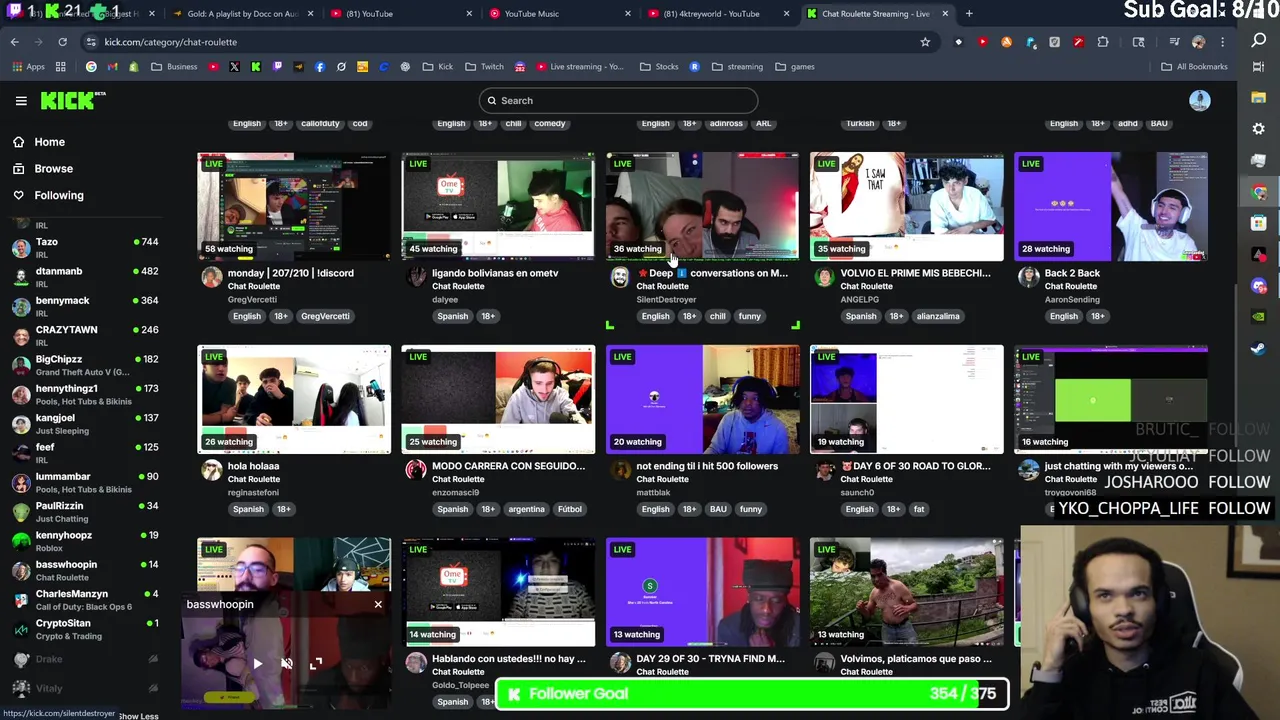Open the Twitch bookmarks folder

point(485,67)
